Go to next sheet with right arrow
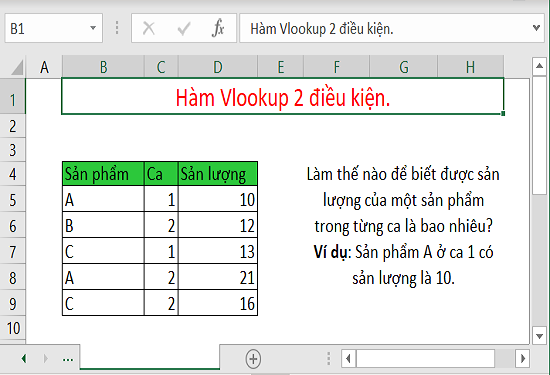550x375 pixels. 46,359
